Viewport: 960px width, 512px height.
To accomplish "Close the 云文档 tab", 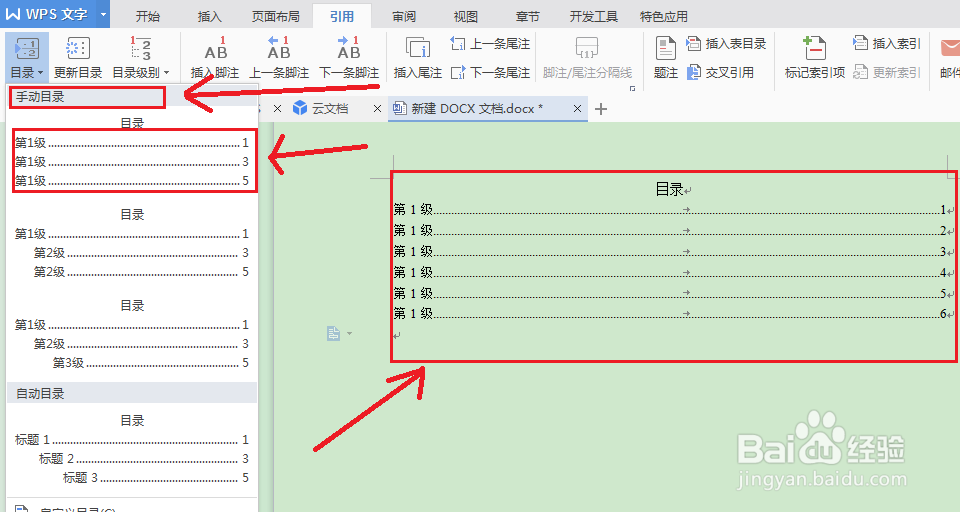I will pyautogui.click(x=377, y=108).
